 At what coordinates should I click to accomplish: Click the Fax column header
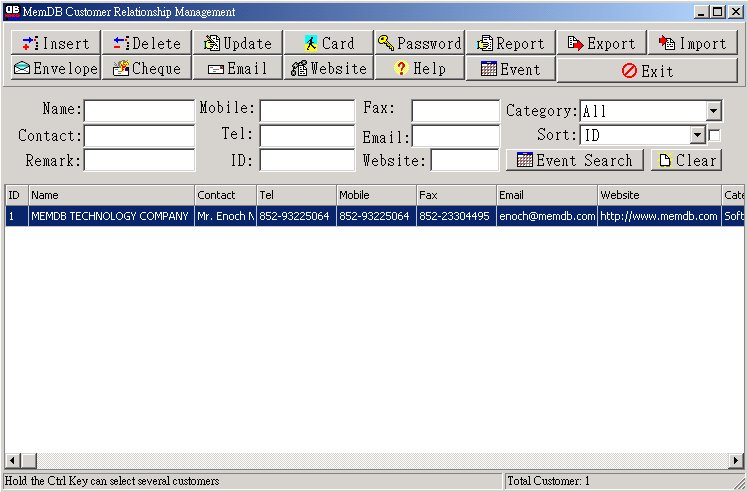456,195
